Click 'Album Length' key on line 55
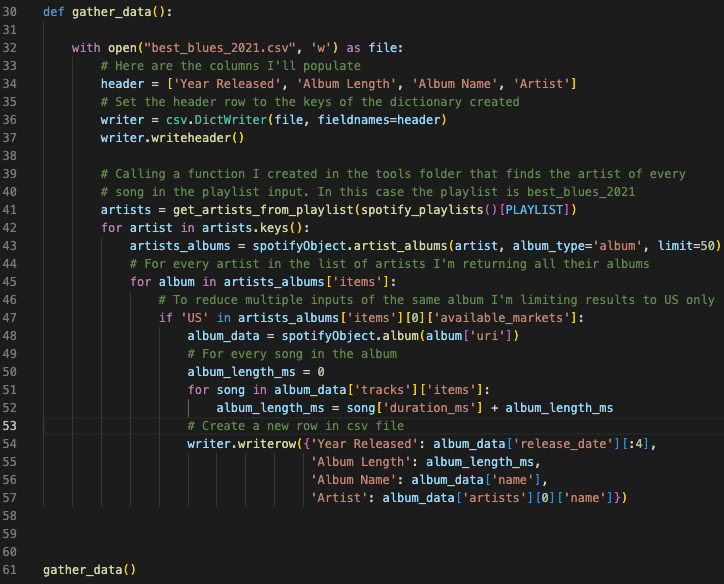Screen dimensions: 724x584 point(361,462)
